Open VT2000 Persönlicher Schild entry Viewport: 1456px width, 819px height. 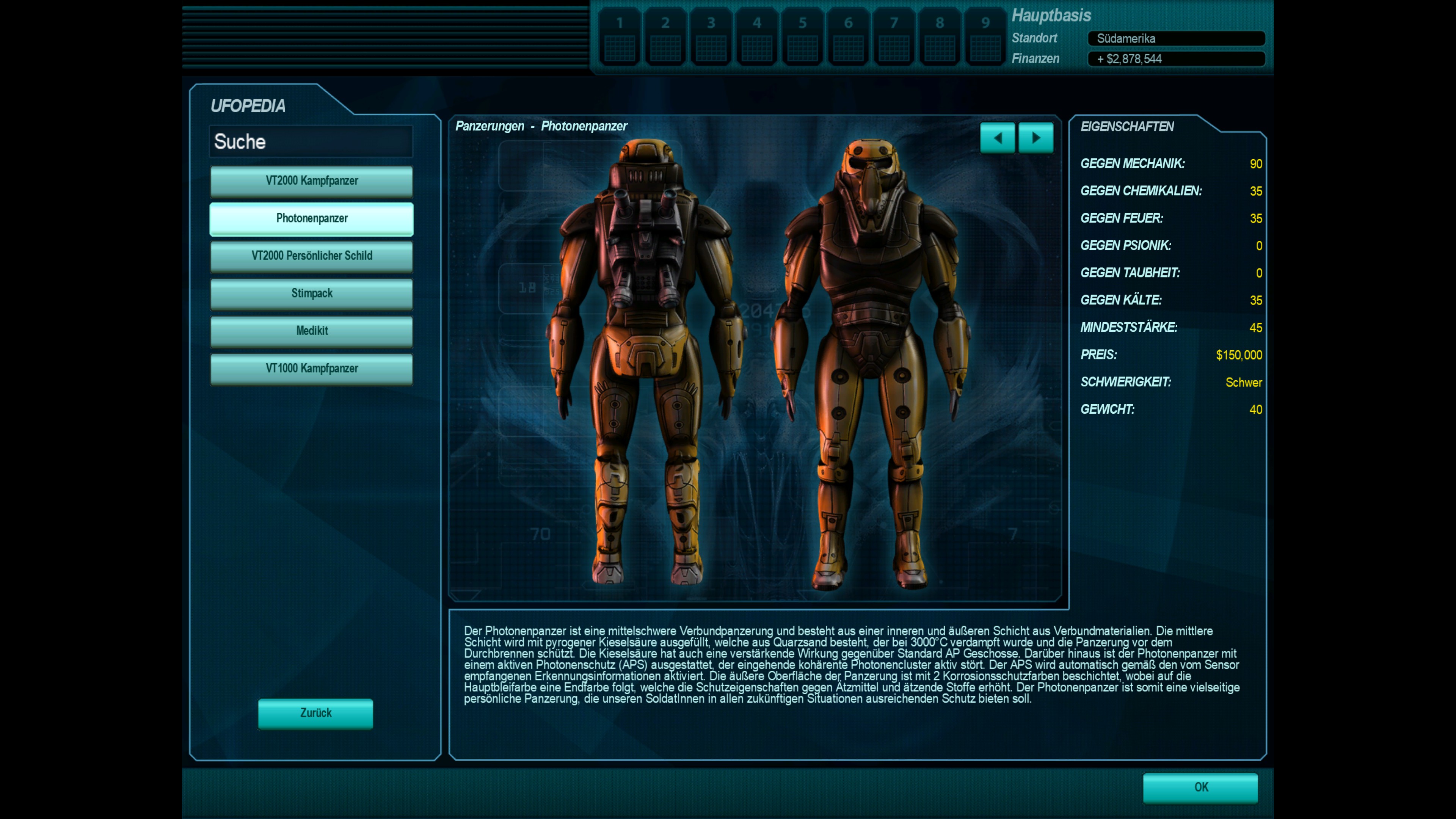[x=311, y=256]
